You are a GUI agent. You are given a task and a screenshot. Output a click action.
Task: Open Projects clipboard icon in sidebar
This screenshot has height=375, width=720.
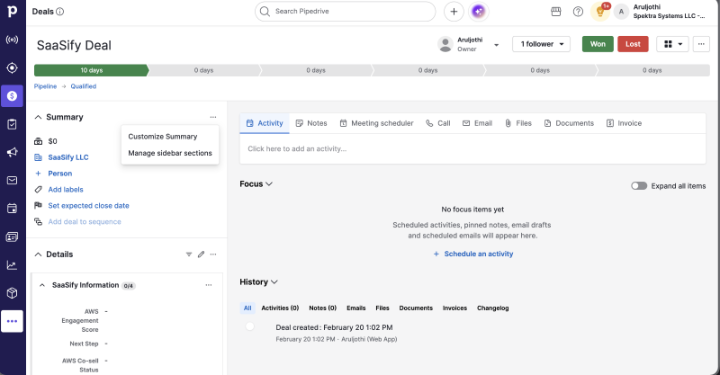[12, 124]
